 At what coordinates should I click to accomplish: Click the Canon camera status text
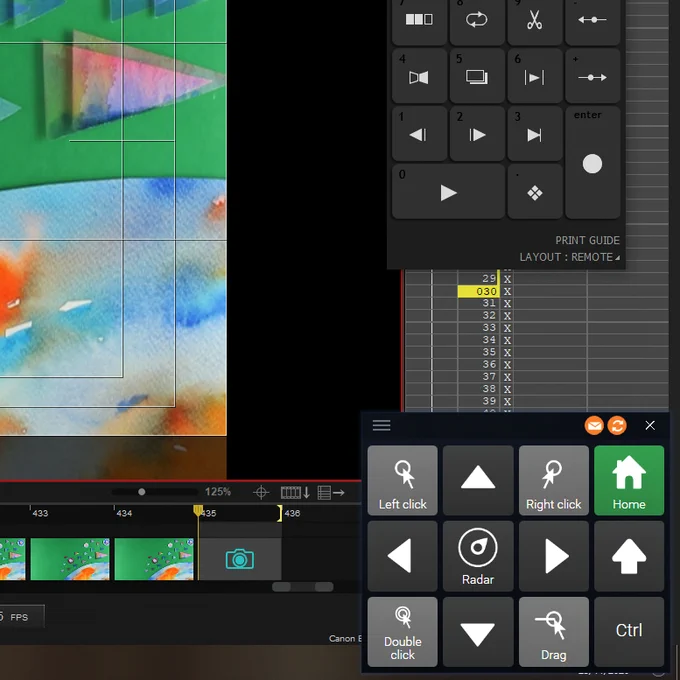pyautogui.click(x=345, y=638)
